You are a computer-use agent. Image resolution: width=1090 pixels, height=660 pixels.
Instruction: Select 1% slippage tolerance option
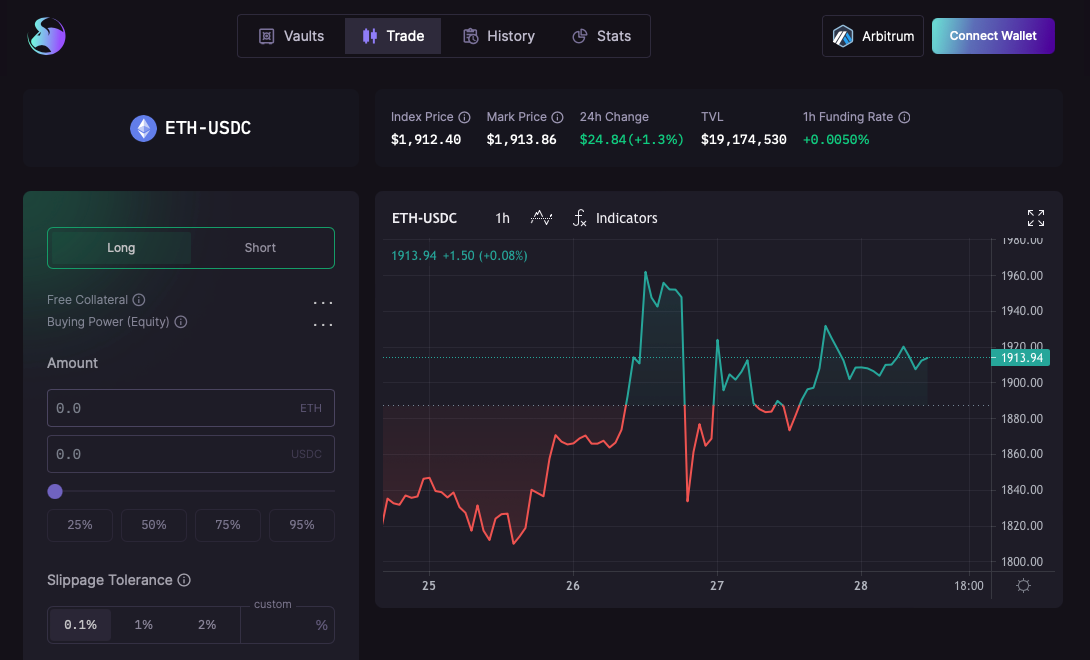tap(143, 625)
